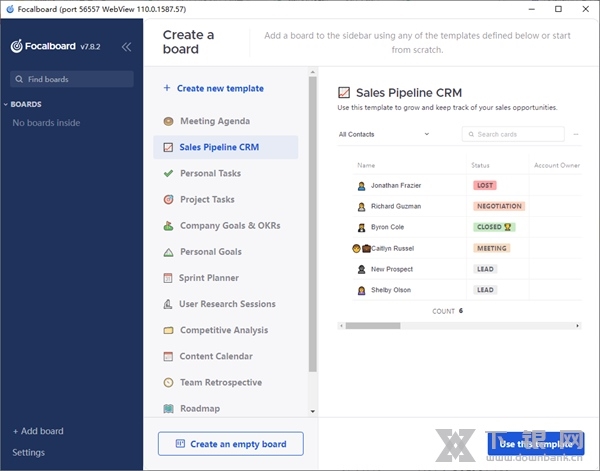Choose the Competitive Analysis template
Screen dimensions: 600x471
pos(223,330)
